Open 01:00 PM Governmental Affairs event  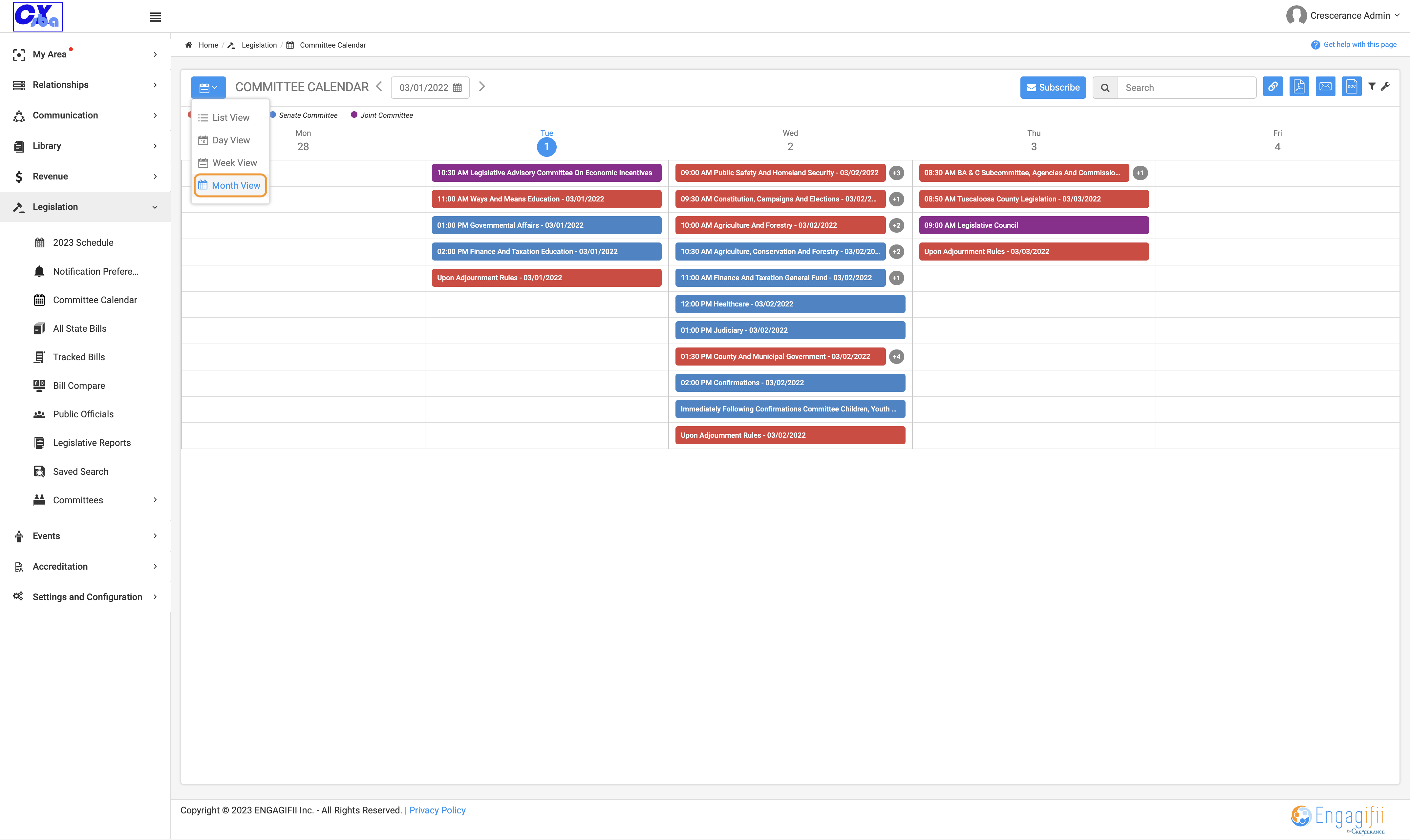(x=546, y=225)
